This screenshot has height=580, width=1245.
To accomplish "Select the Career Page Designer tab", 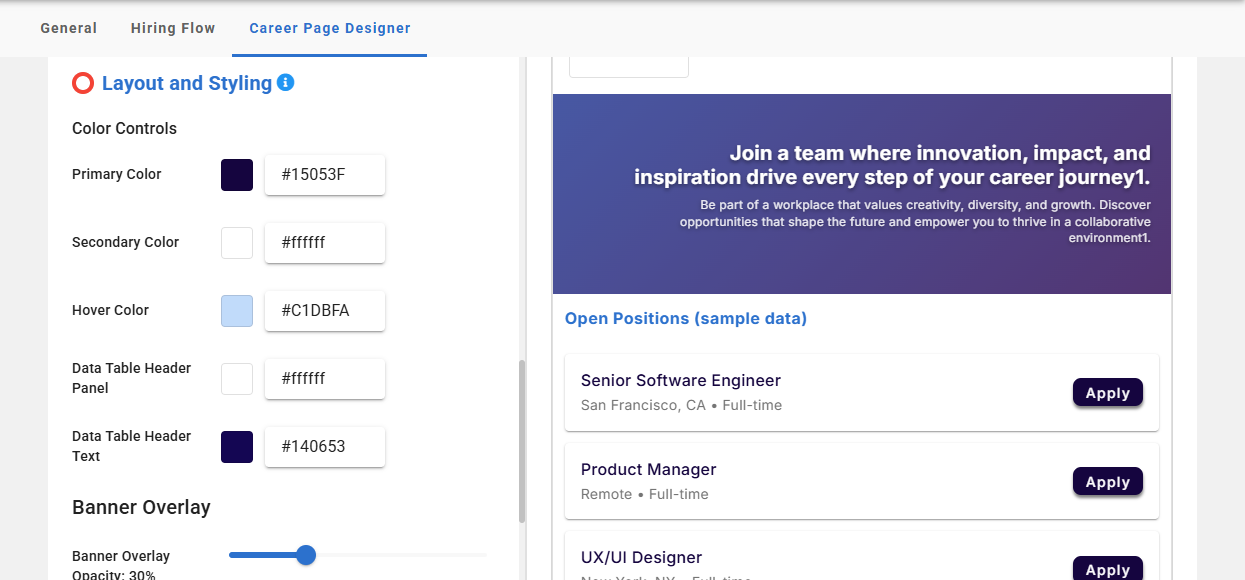I will point(330,28).
